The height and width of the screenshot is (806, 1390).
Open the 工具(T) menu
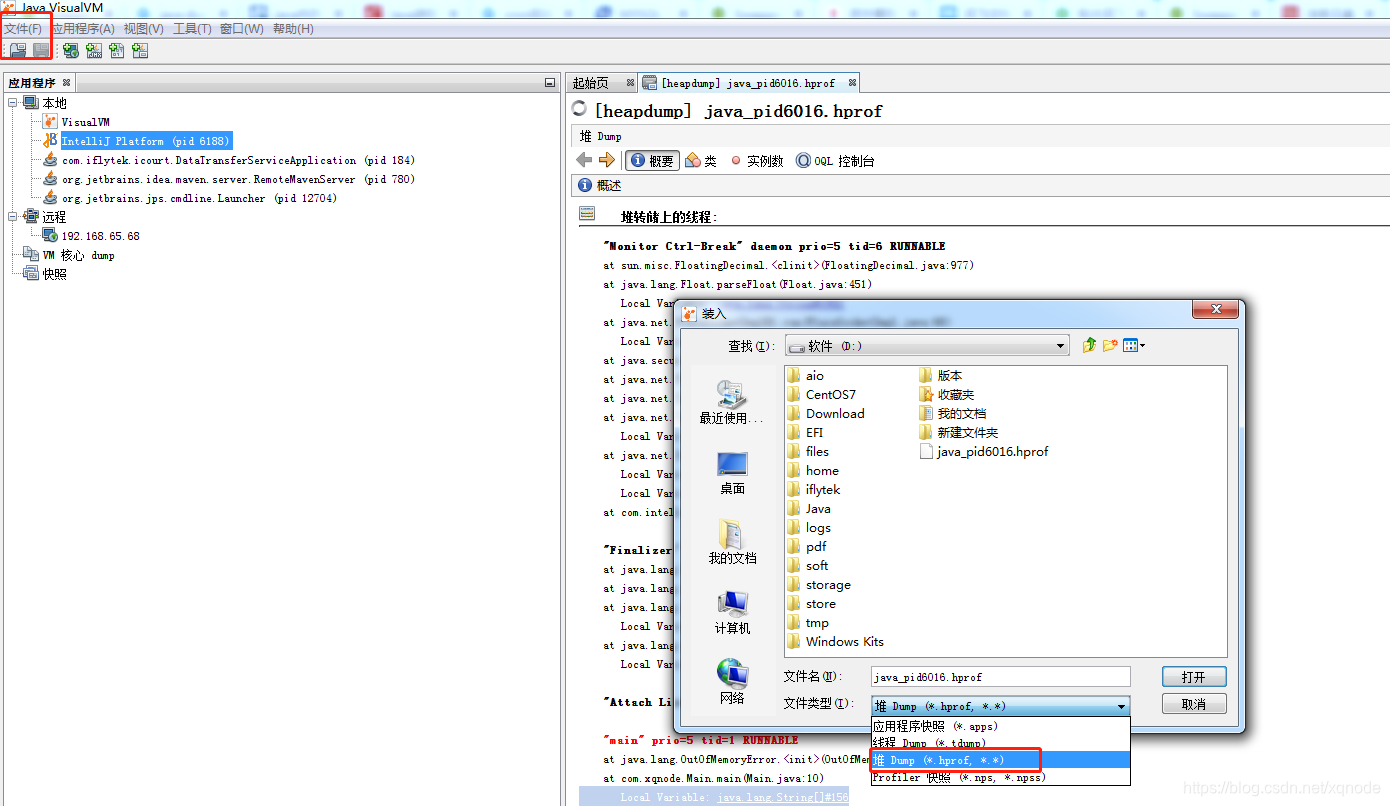(192, 29)
